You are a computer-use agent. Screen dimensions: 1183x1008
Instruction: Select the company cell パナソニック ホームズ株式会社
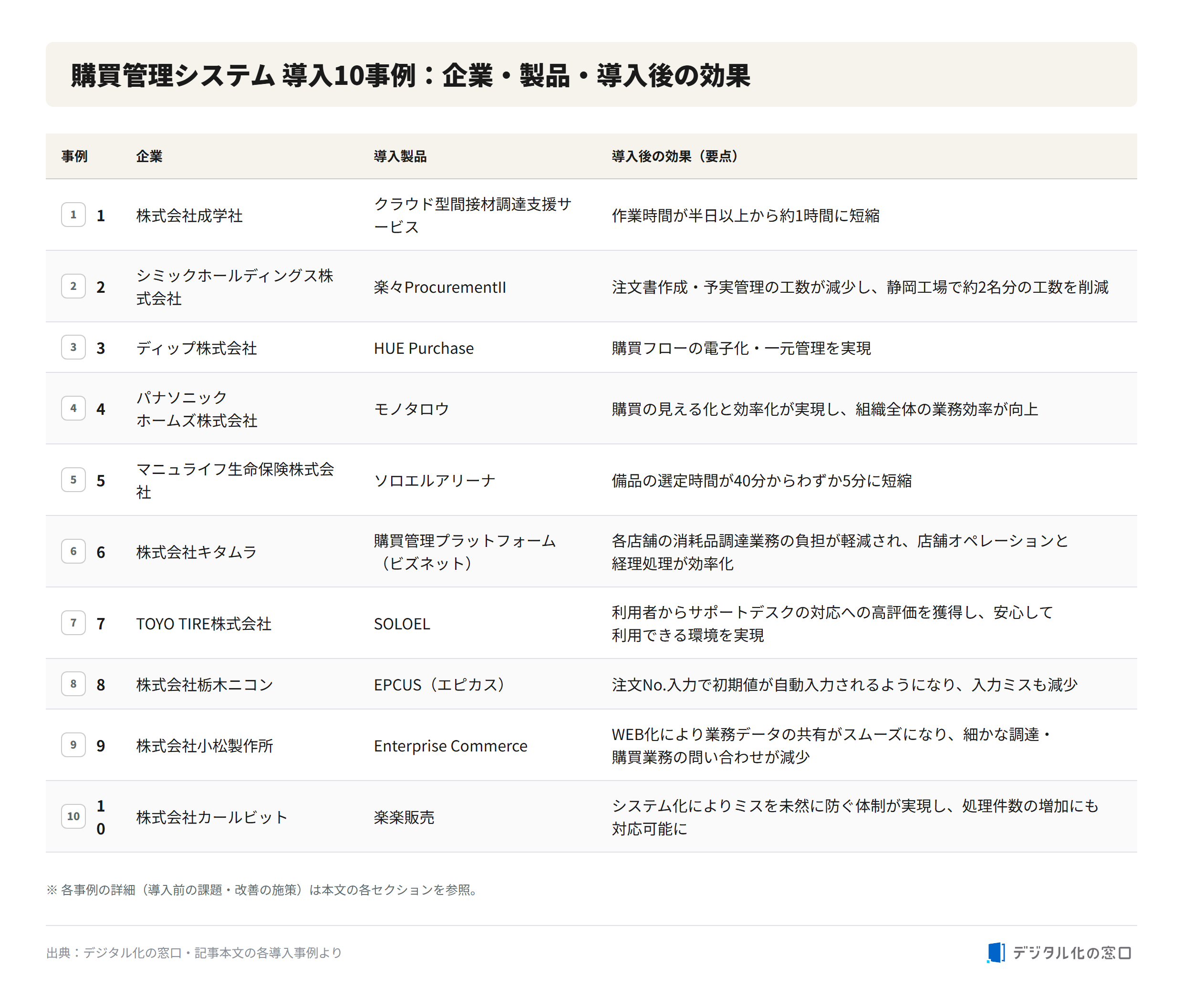pyautogui.click(x=197, y=409)
